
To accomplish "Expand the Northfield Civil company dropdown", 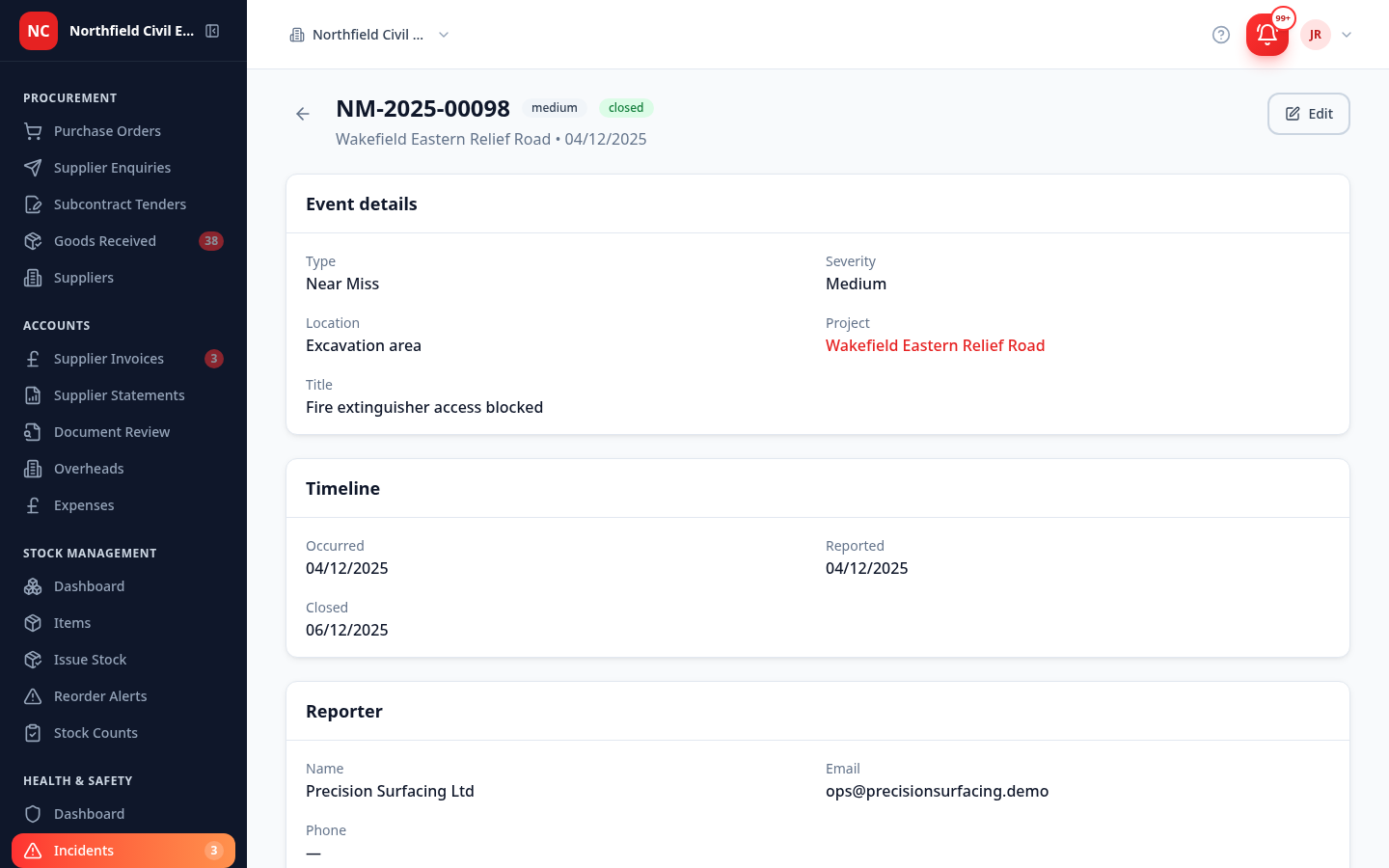I will tap(370, 35).
